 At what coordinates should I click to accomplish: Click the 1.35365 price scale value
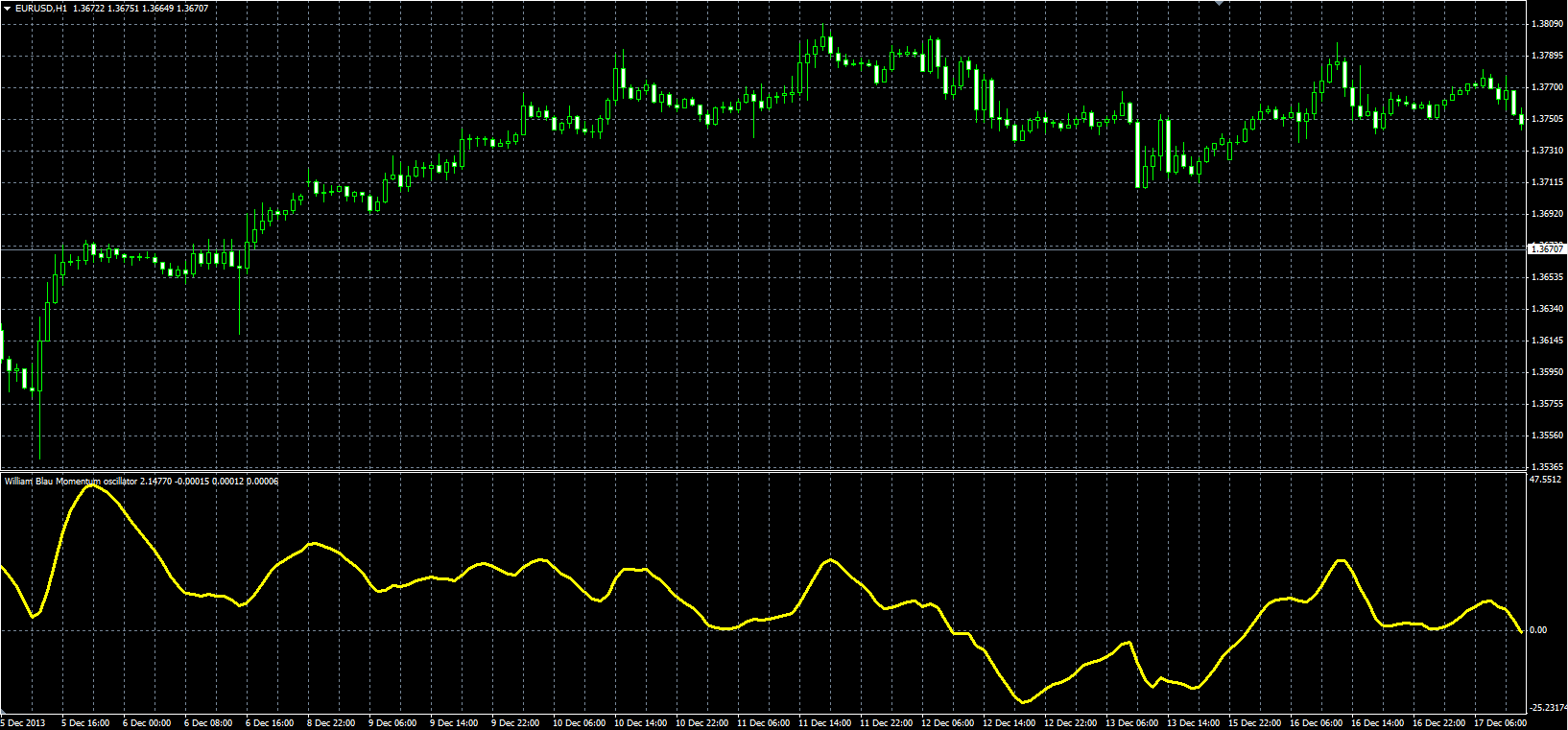coord(1547,467)
